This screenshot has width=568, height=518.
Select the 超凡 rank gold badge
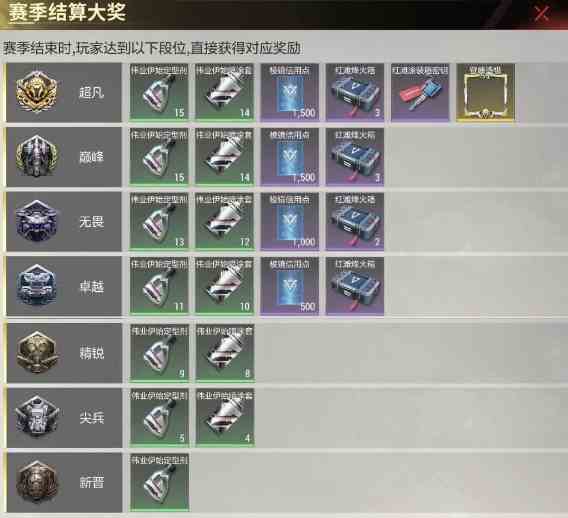[36, 92]
